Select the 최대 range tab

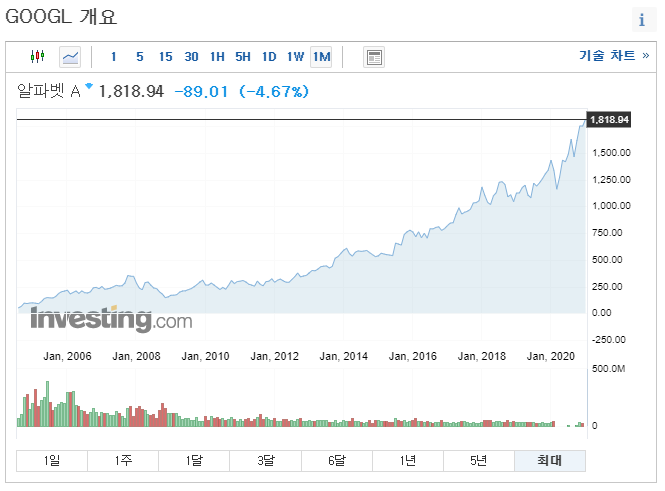coord(549,461)
